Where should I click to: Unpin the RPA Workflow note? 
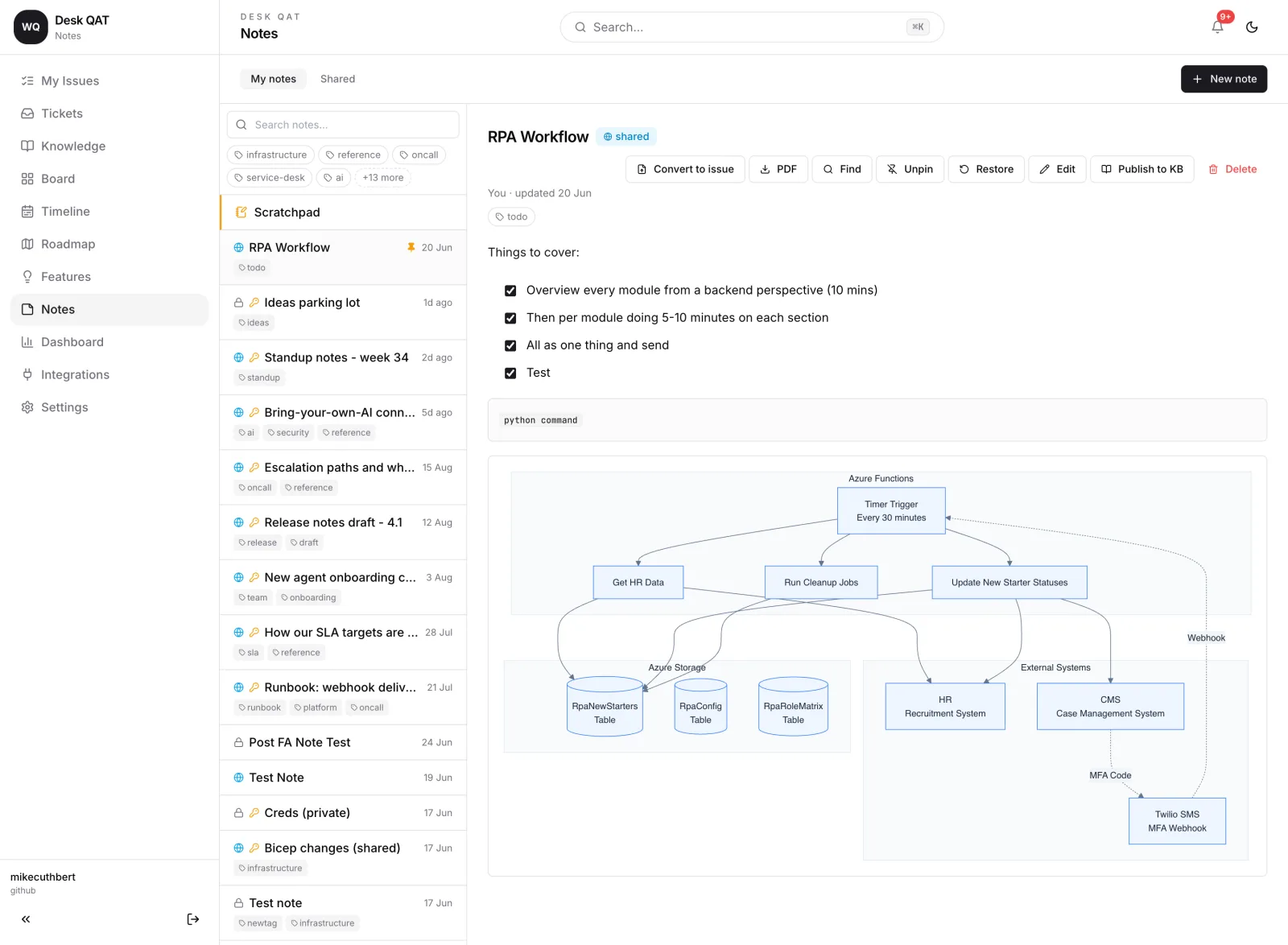coord(910,169)
